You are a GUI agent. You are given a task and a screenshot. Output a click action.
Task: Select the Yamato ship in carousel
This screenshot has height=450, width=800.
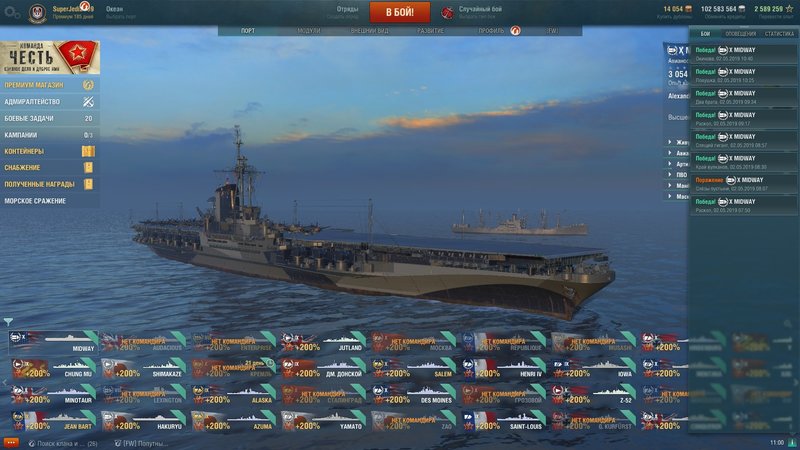point(323,421)
